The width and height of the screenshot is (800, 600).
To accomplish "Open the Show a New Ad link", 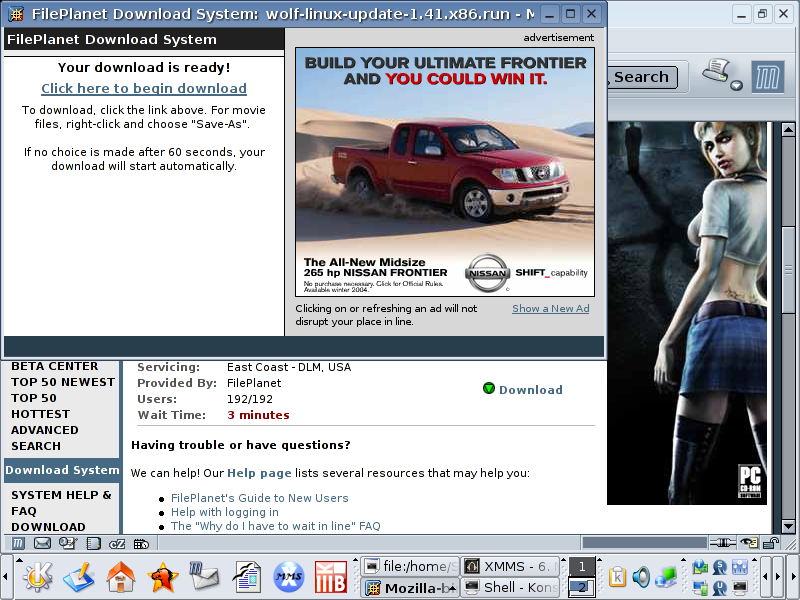I will coord(550,309).
